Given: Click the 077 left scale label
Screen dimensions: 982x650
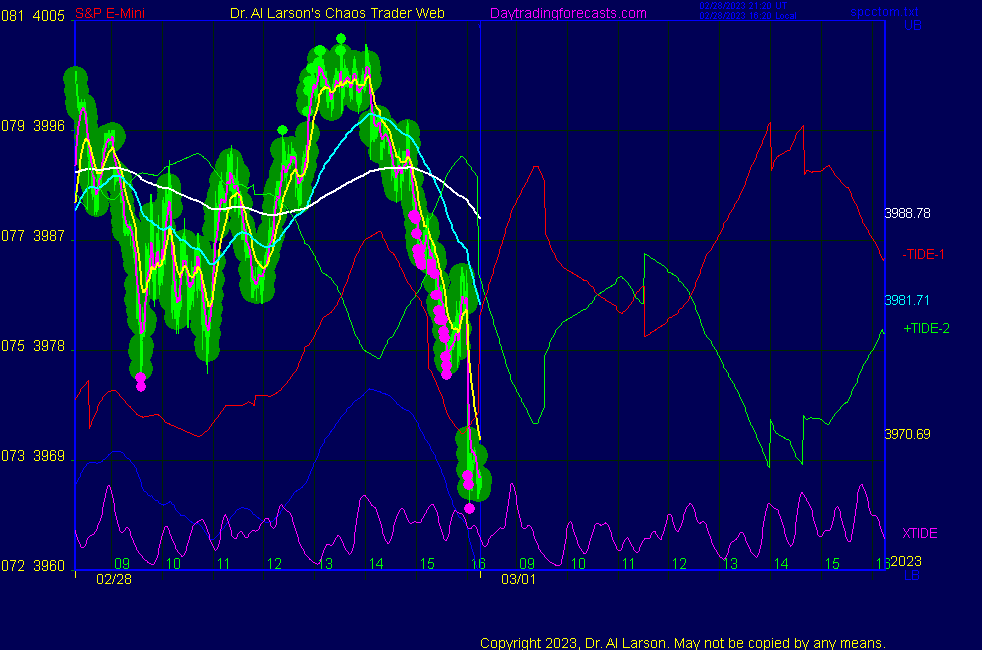Looking at the screenshot, I should click(13, 236).
